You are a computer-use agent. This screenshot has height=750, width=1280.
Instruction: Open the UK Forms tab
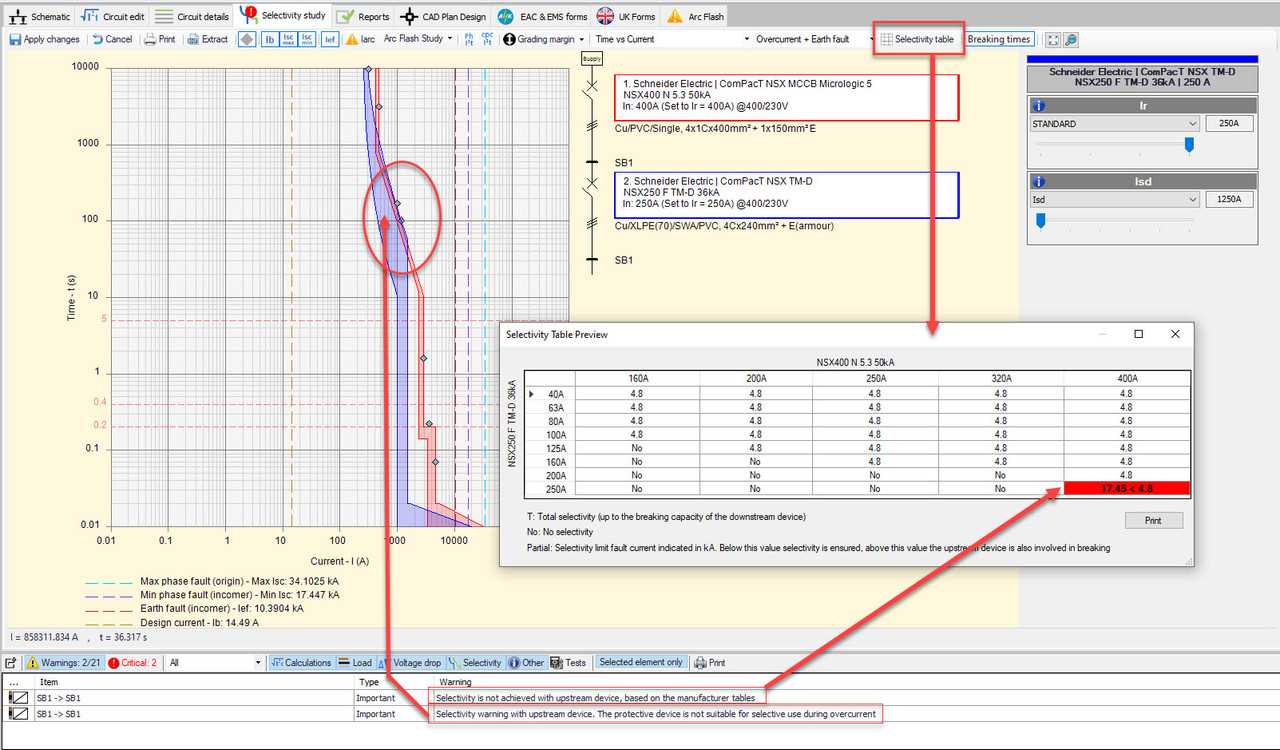tap(627, 16)
